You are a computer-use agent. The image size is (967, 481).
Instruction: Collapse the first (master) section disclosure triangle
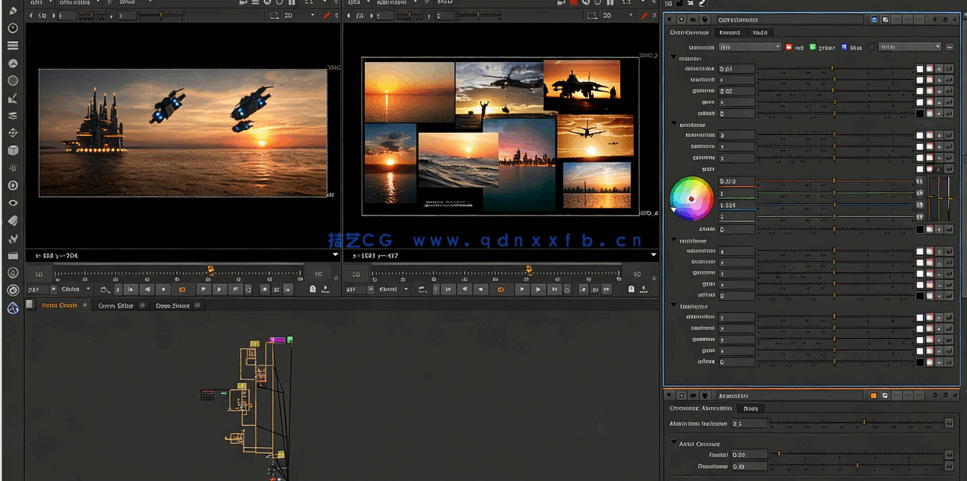[x=673, y=59]
